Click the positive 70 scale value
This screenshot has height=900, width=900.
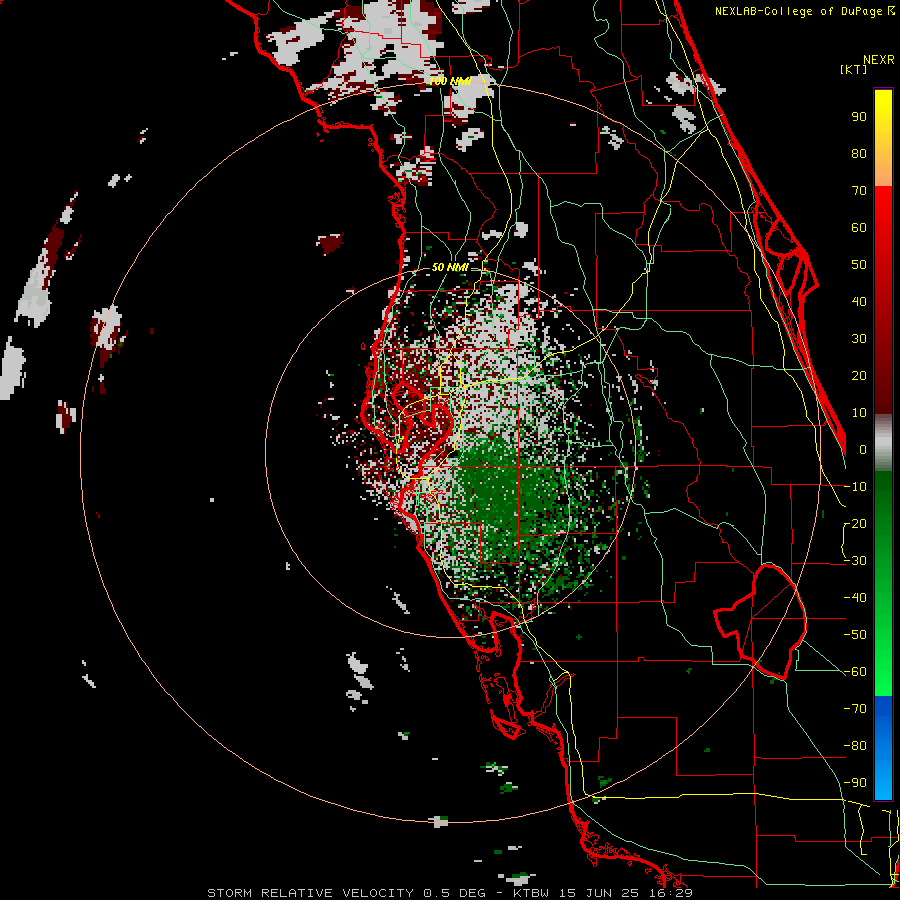[x=859, y=191]
